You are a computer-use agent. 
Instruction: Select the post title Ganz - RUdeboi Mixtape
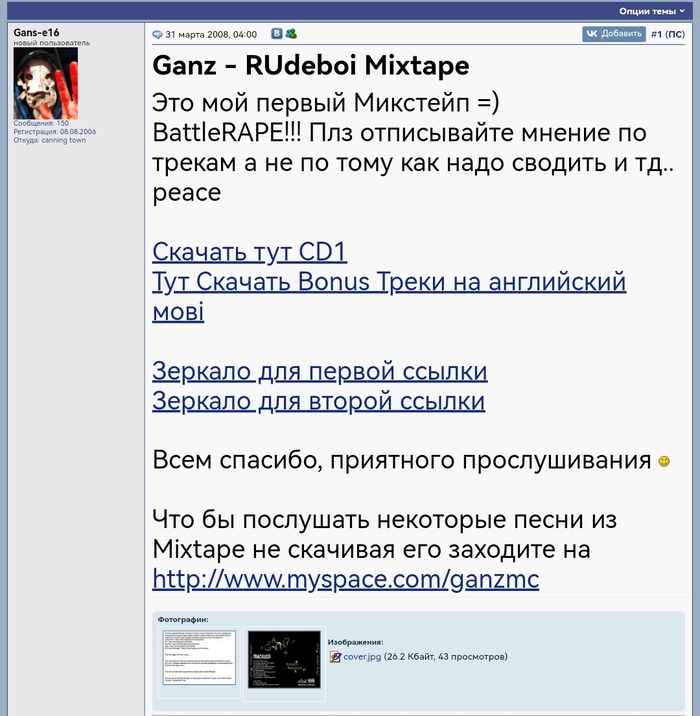click(311, 65)
